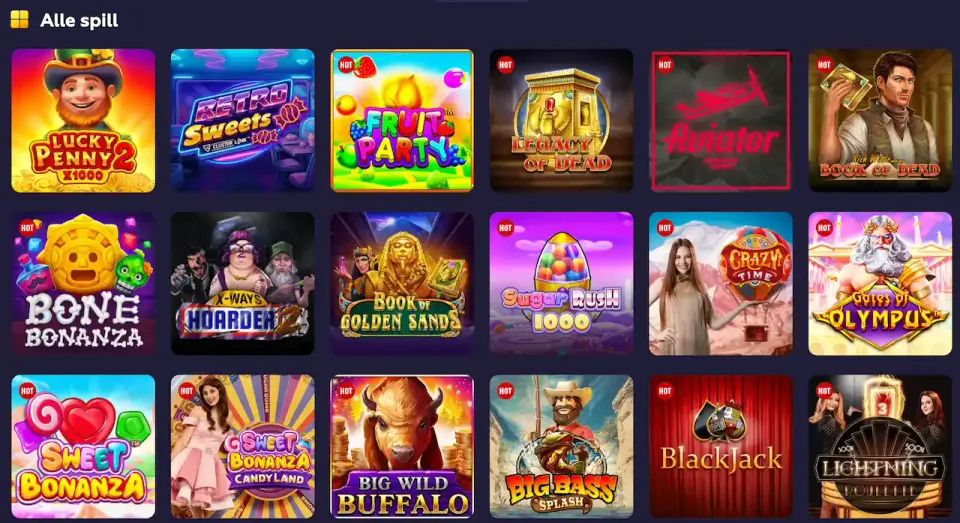The height and width of the screenshot is (523, 960).
Task: Click the yellow grid icon beside Alle spill
Action: point(20,20)
